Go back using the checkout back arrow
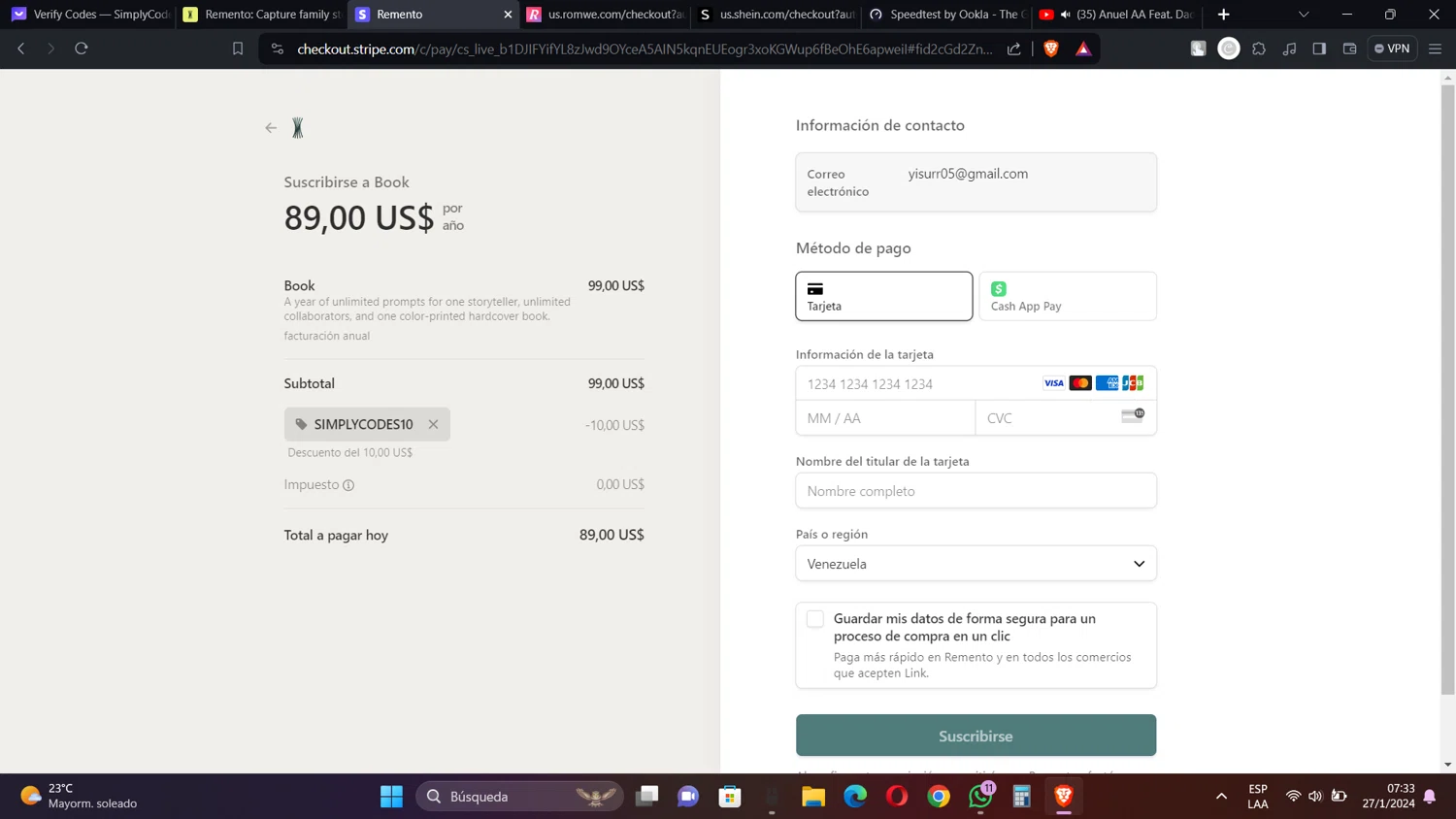 point(271,128)
